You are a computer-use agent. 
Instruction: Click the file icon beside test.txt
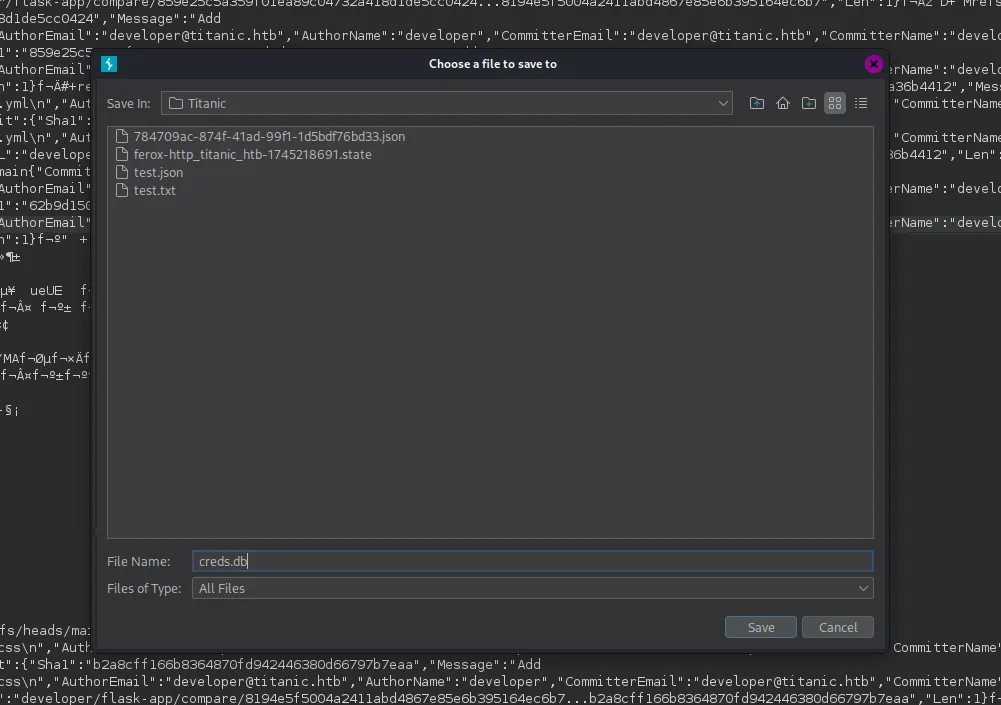[123, 191]
